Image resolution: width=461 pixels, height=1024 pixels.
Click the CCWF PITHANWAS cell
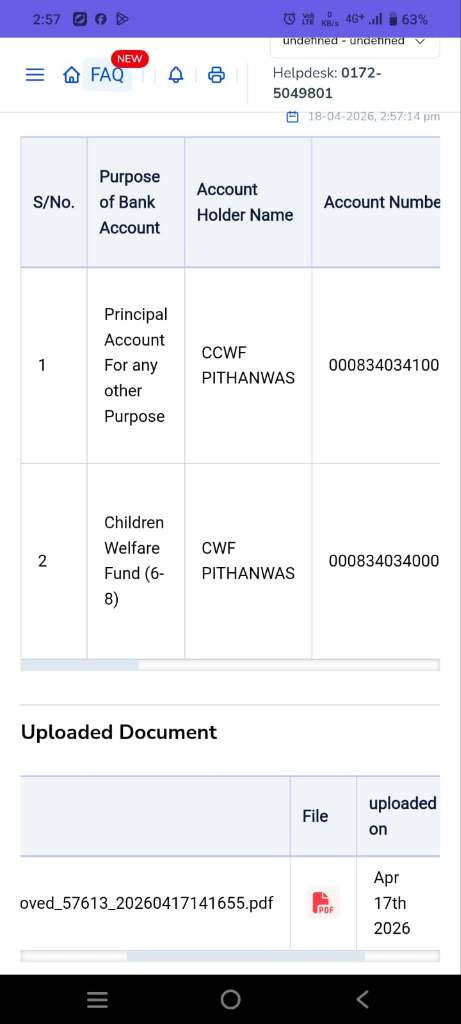click(248, 366)
